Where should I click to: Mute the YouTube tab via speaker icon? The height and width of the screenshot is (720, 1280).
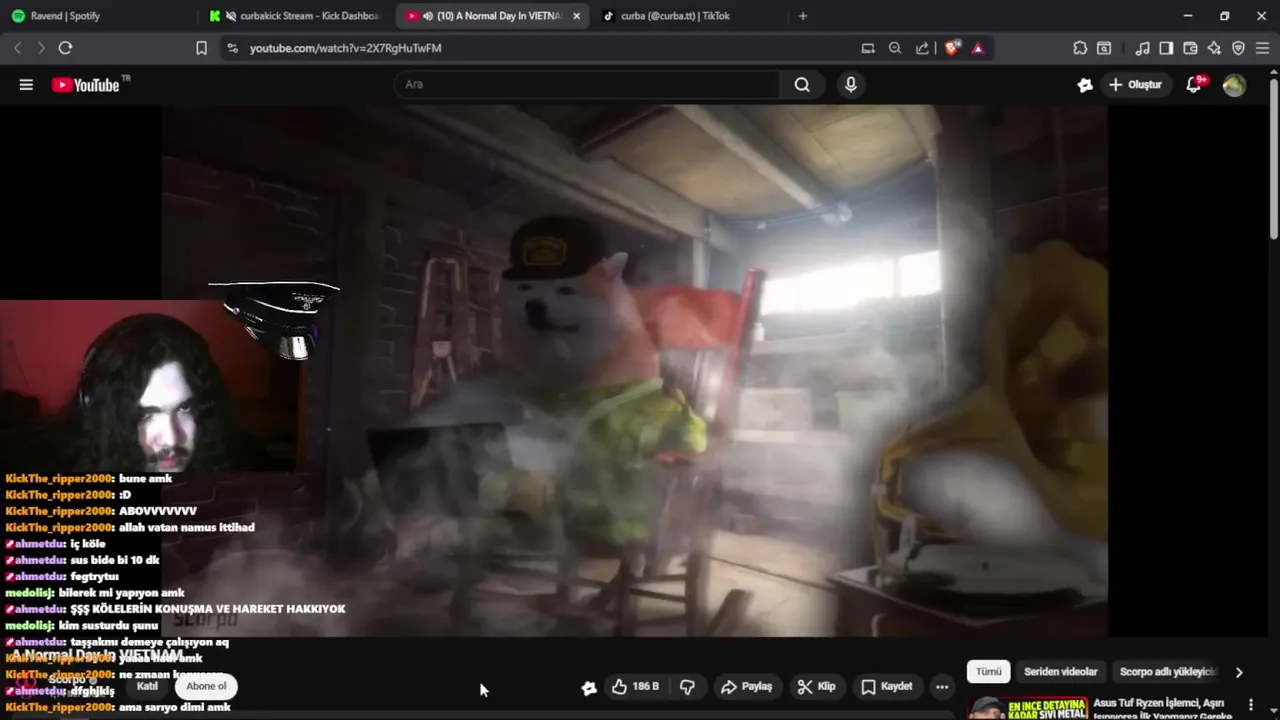click(428, 16)
